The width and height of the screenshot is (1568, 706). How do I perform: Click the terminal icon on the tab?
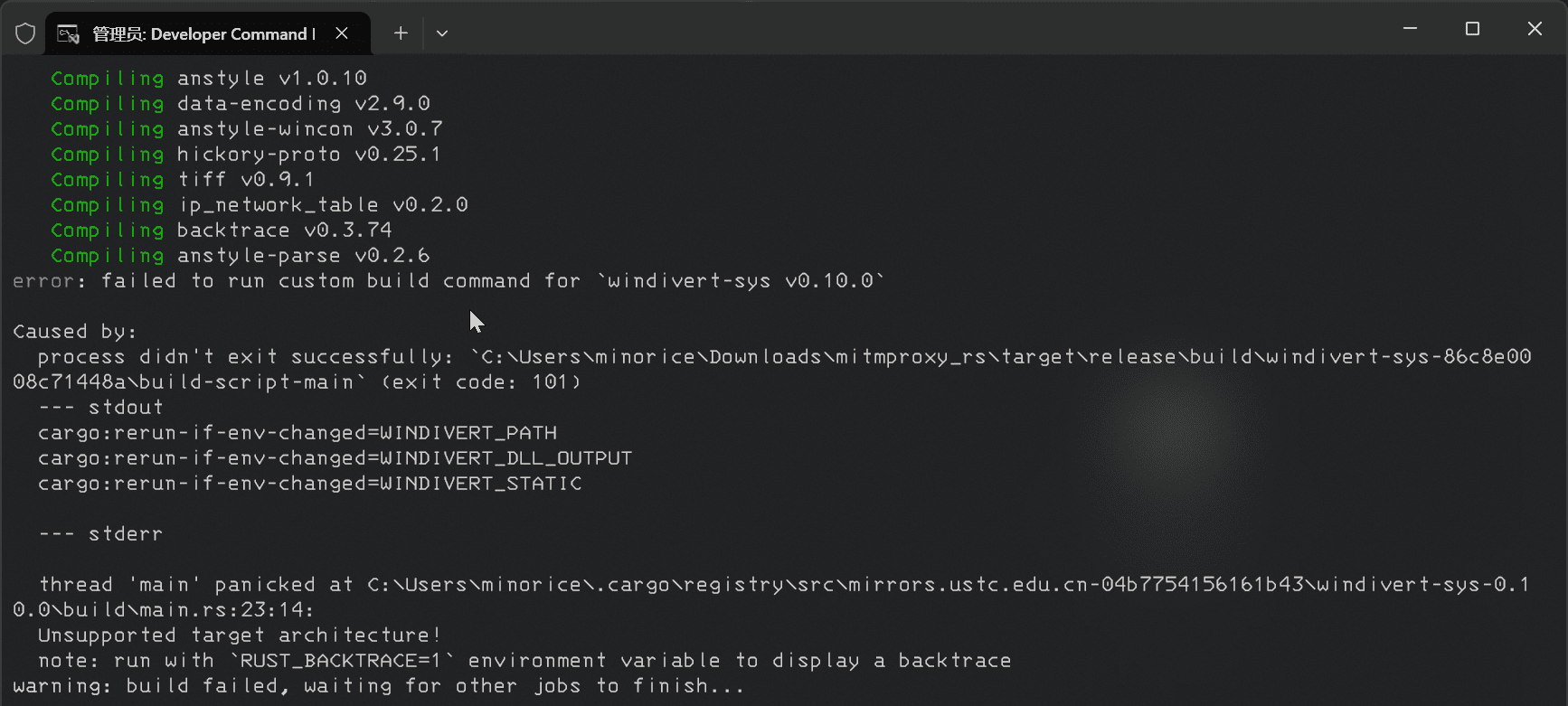click(68, 34)
